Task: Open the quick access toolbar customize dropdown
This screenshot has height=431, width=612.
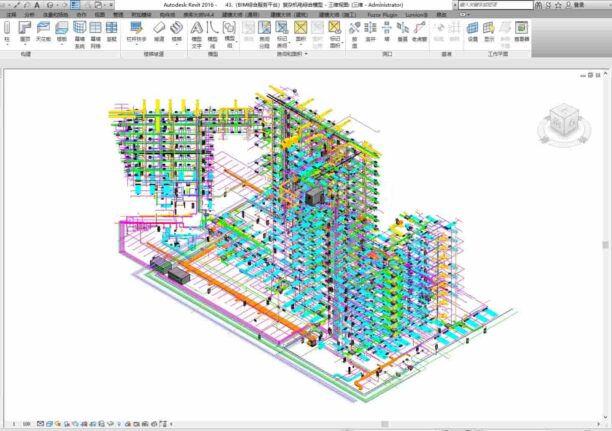Action: [112, 5]
